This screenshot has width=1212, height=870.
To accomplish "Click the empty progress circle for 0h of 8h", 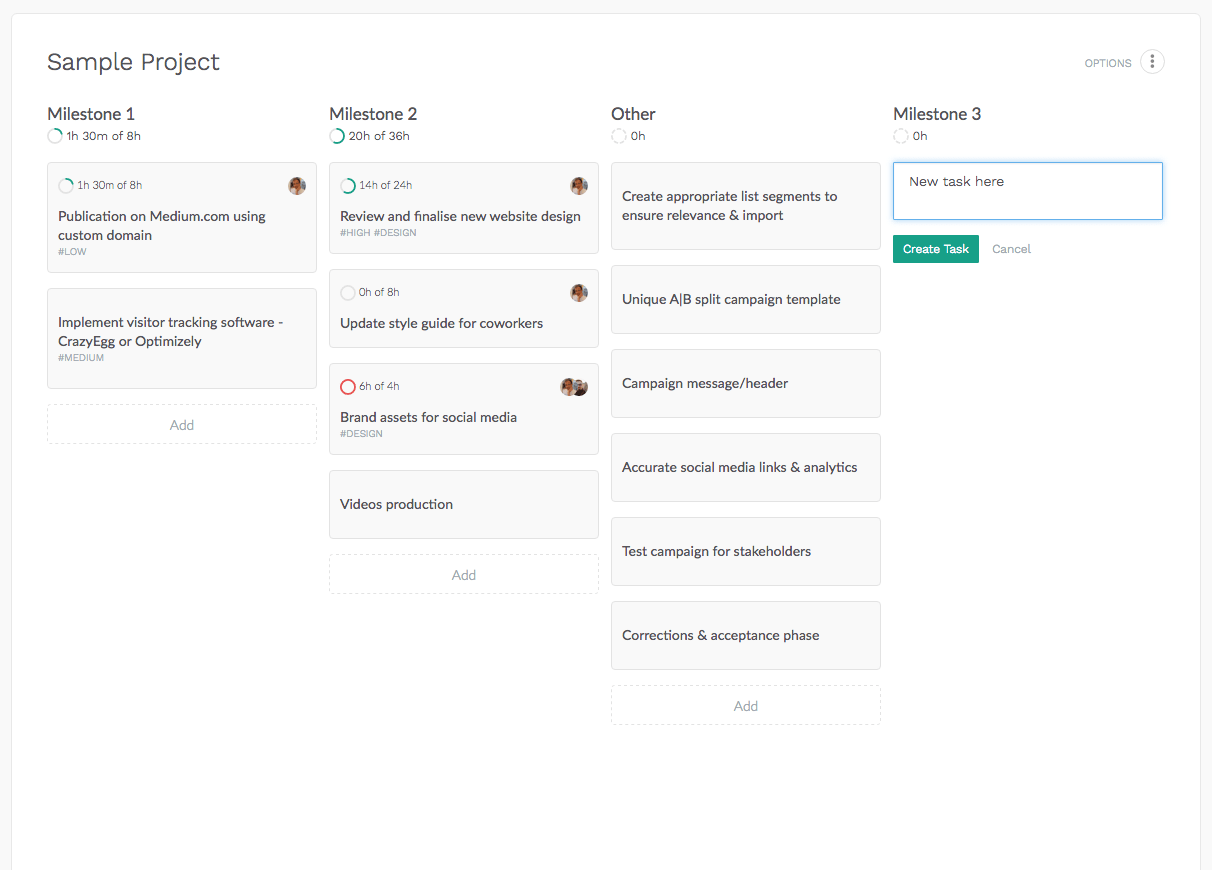I will point(348,293).
